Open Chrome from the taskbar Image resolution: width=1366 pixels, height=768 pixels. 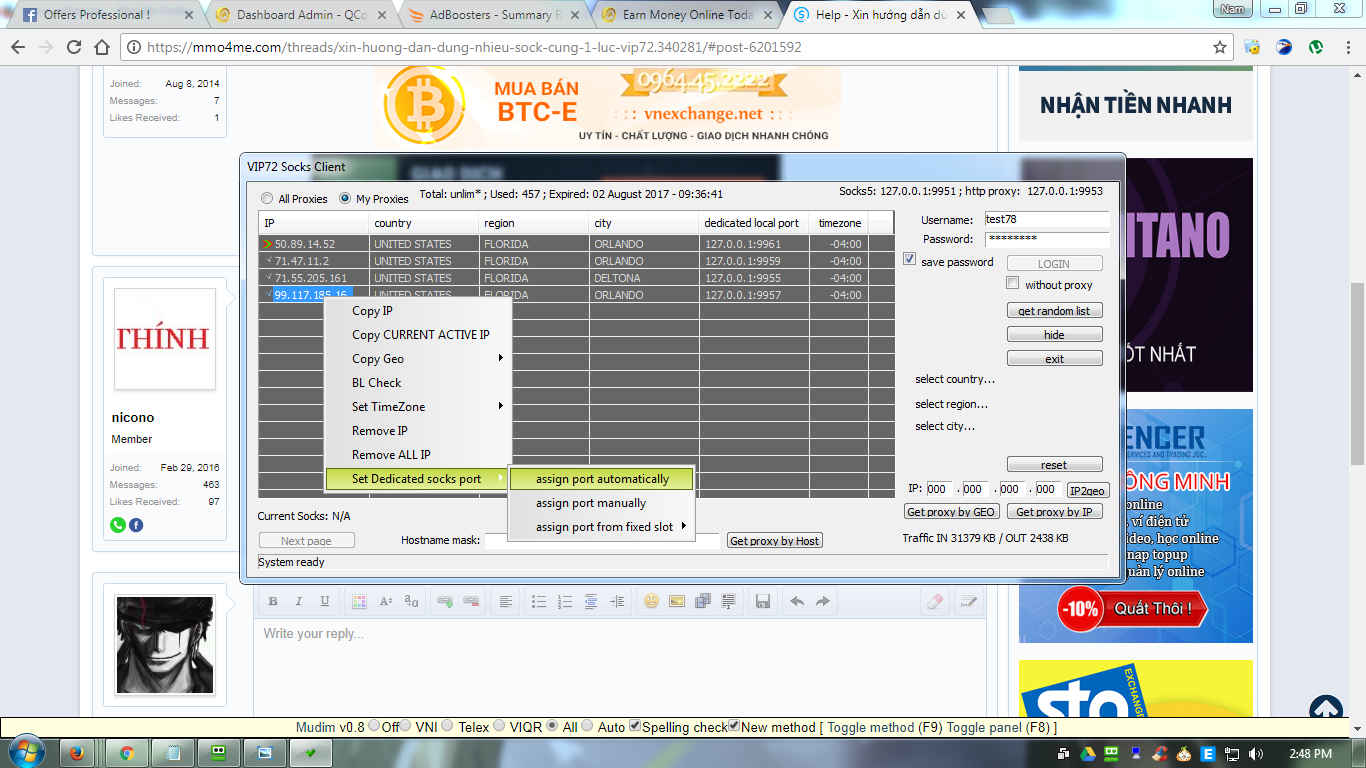tap(127, 753)
